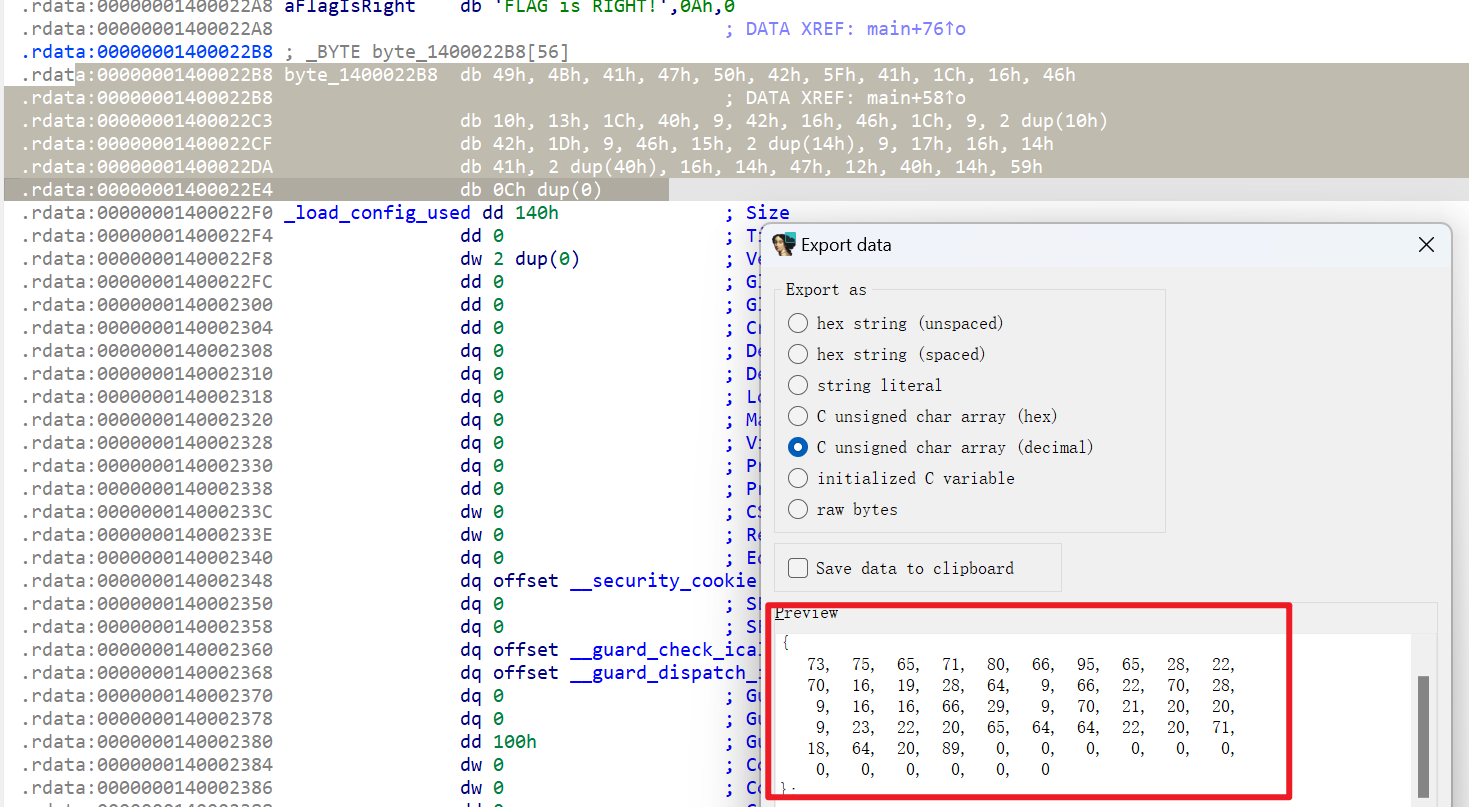Click _load_config_used label
Viewport: 1469px width, 807px height.
coord(377,213)
